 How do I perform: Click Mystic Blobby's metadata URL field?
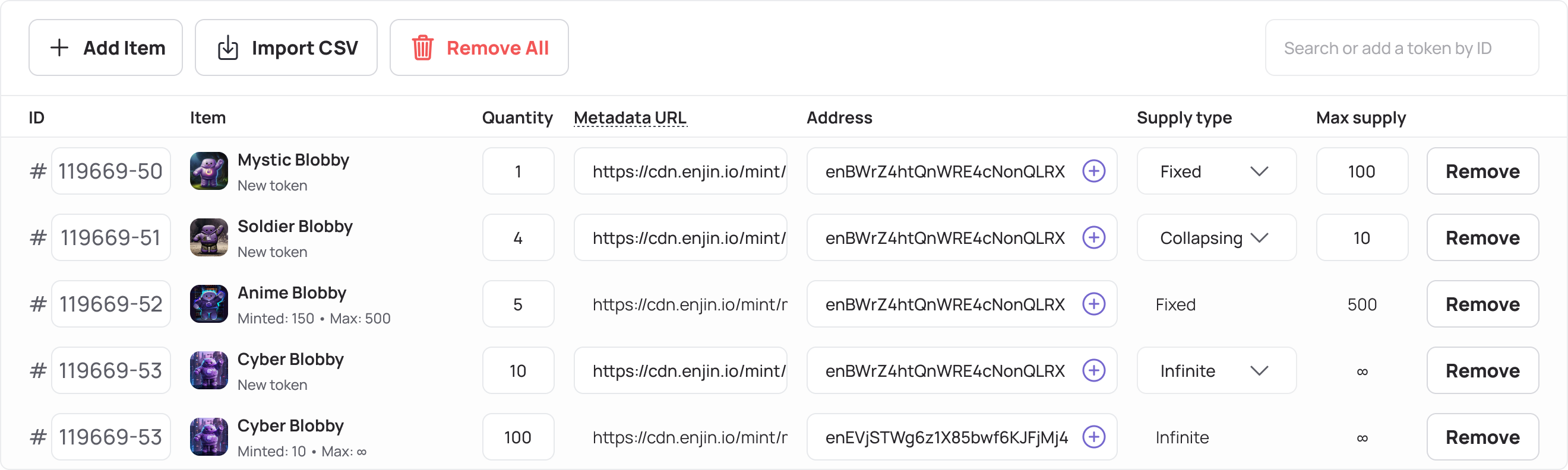tap(680, 172)
